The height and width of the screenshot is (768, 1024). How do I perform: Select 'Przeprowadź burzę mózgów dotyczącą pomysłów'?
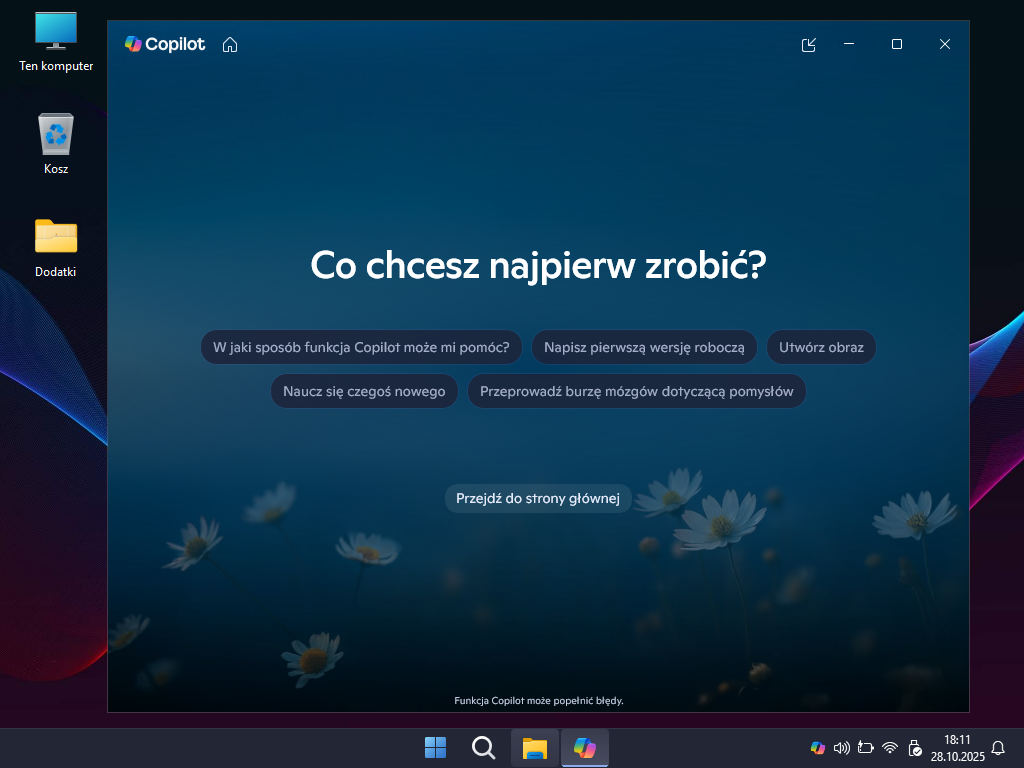click(x=636, y=391)
